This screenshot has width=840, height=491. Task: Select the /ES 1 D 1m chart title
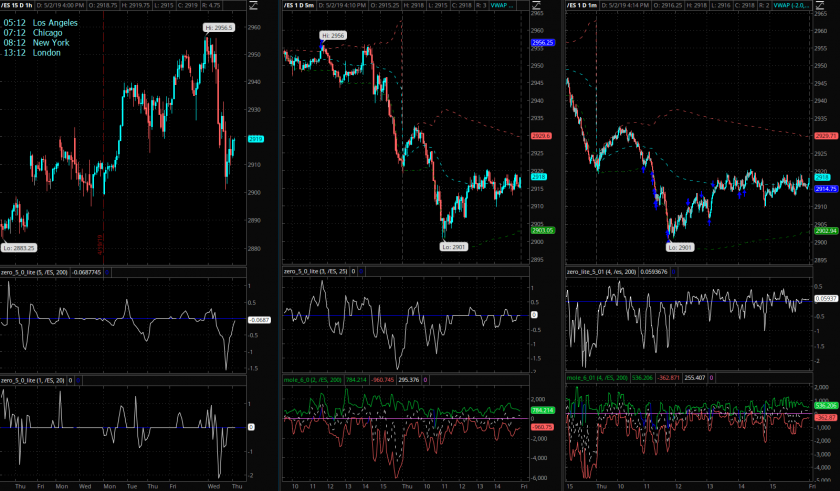(589, 6)
